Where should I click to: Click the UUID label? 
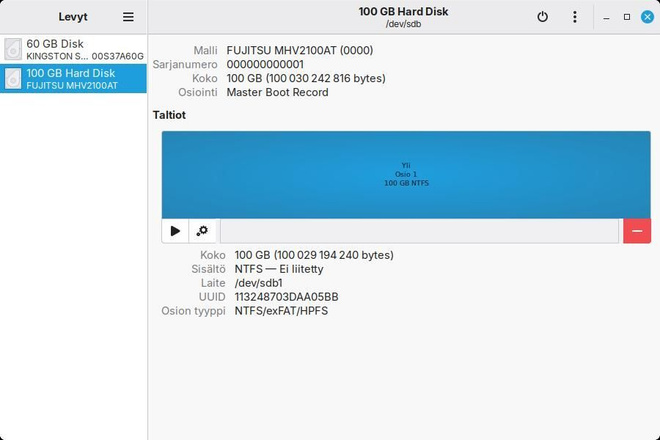(212, 297)
